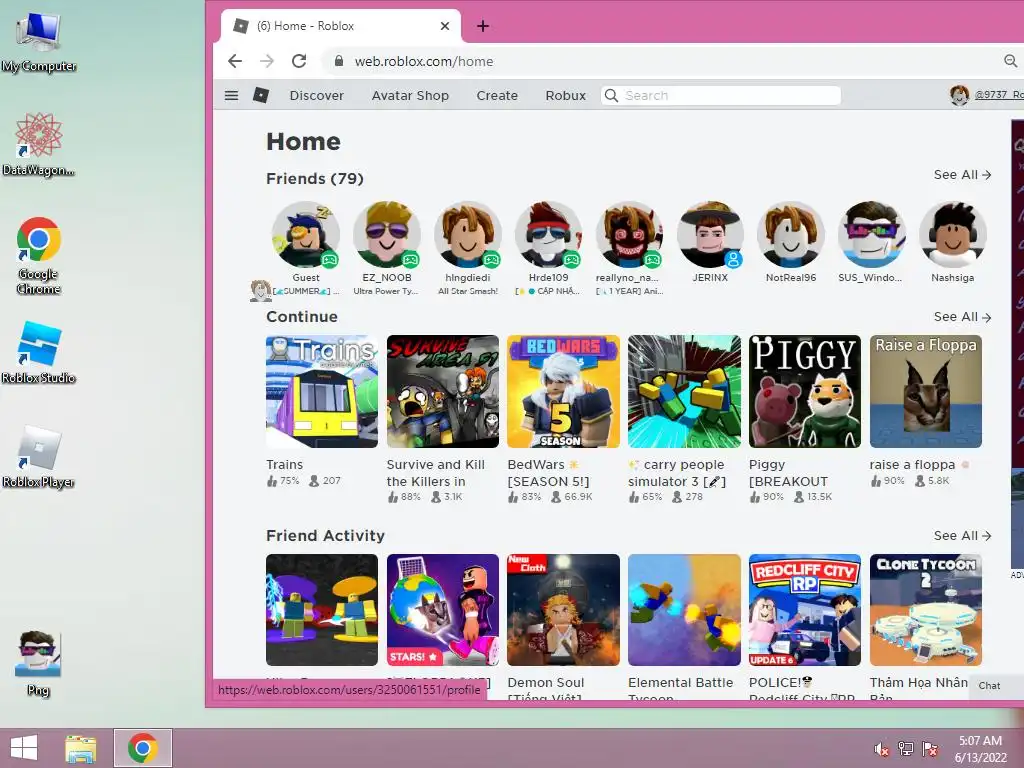Open the Google Chrome desktop shortcut

click(x=39, y=255)
